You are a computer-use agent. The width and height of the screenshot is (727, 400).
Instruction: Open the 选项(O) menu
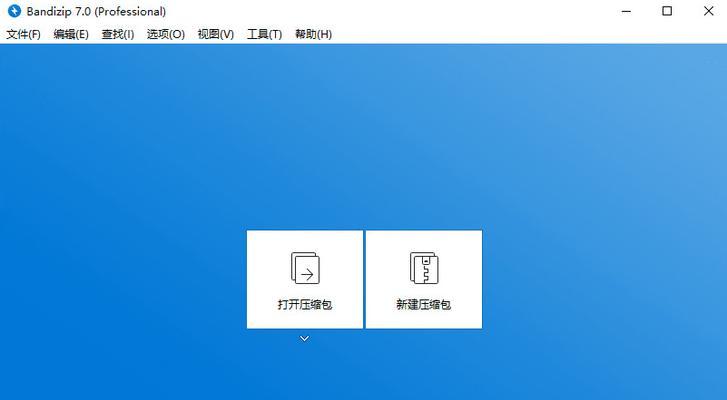click(x=166, y=34)
